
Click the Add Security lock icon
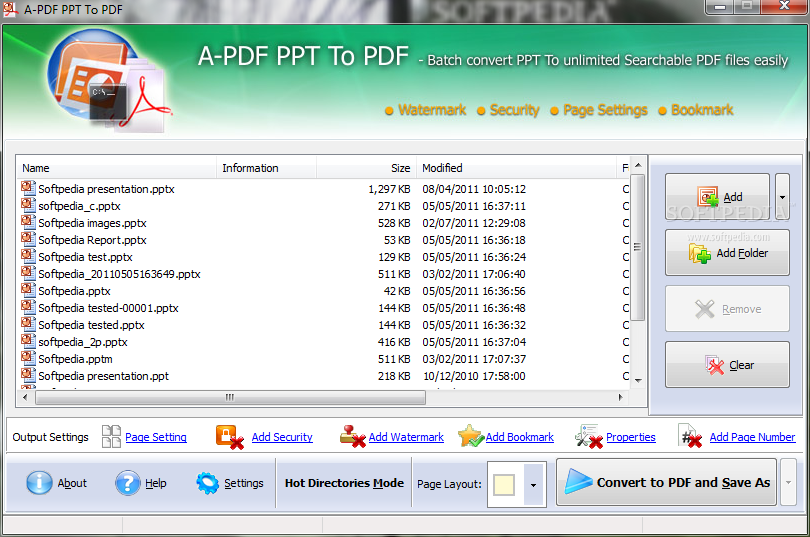click(x=229, y=436)
